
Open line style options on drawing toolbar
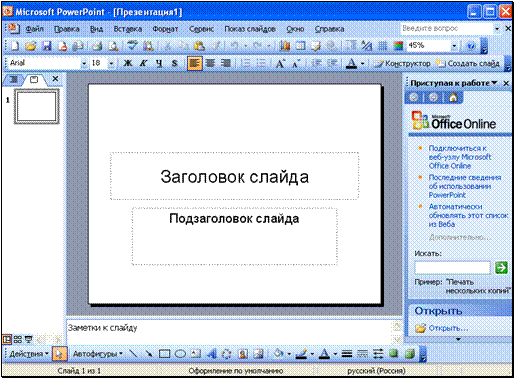coord(347,354)
